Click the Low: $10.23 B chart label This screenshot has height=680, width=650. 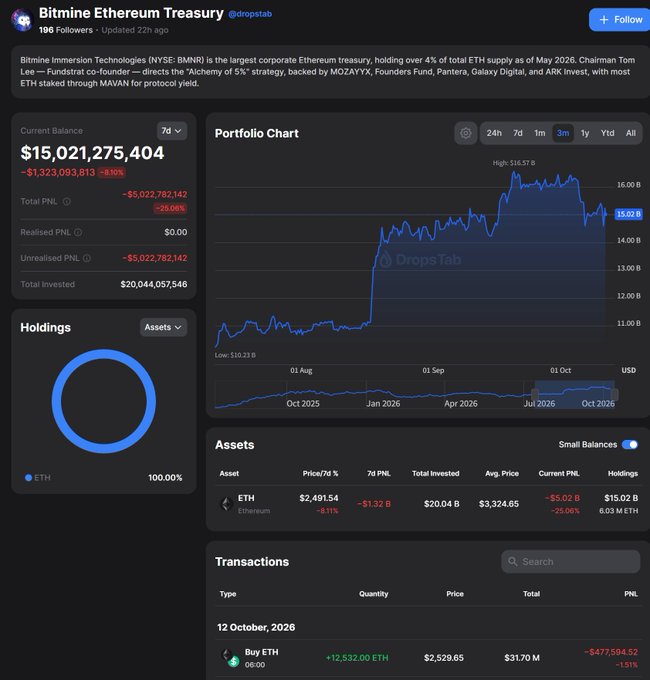pos(235,355)
